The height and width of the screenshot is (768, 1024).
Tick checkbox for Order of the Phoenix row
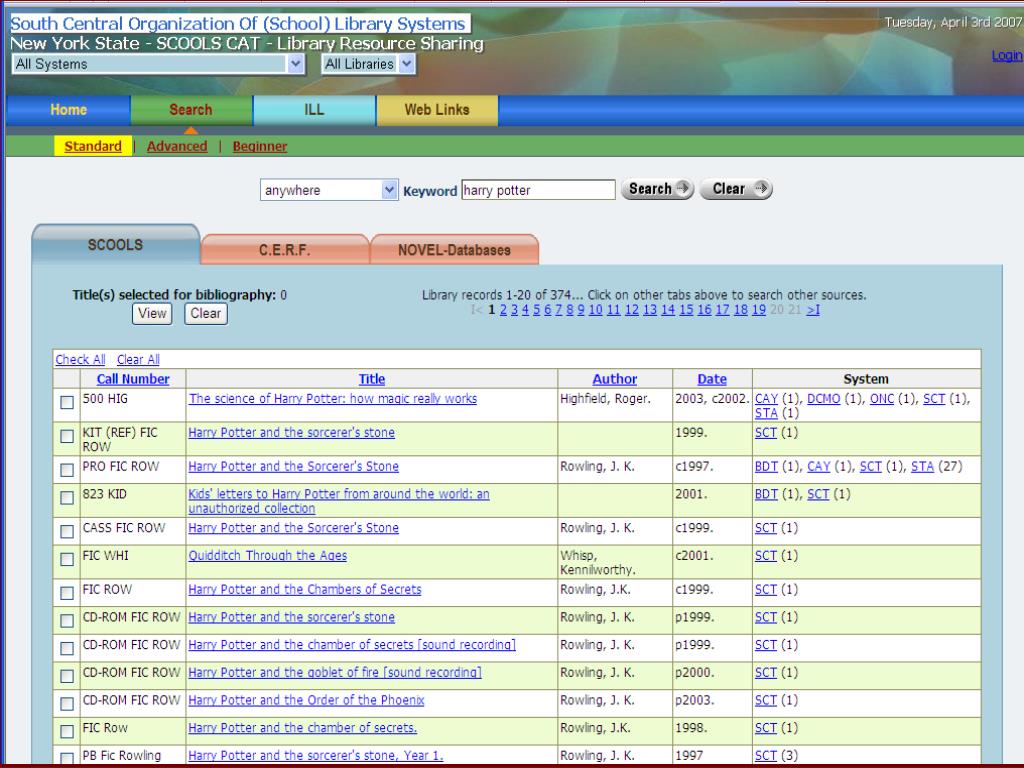pyautogui.click(x=67, y=704)
